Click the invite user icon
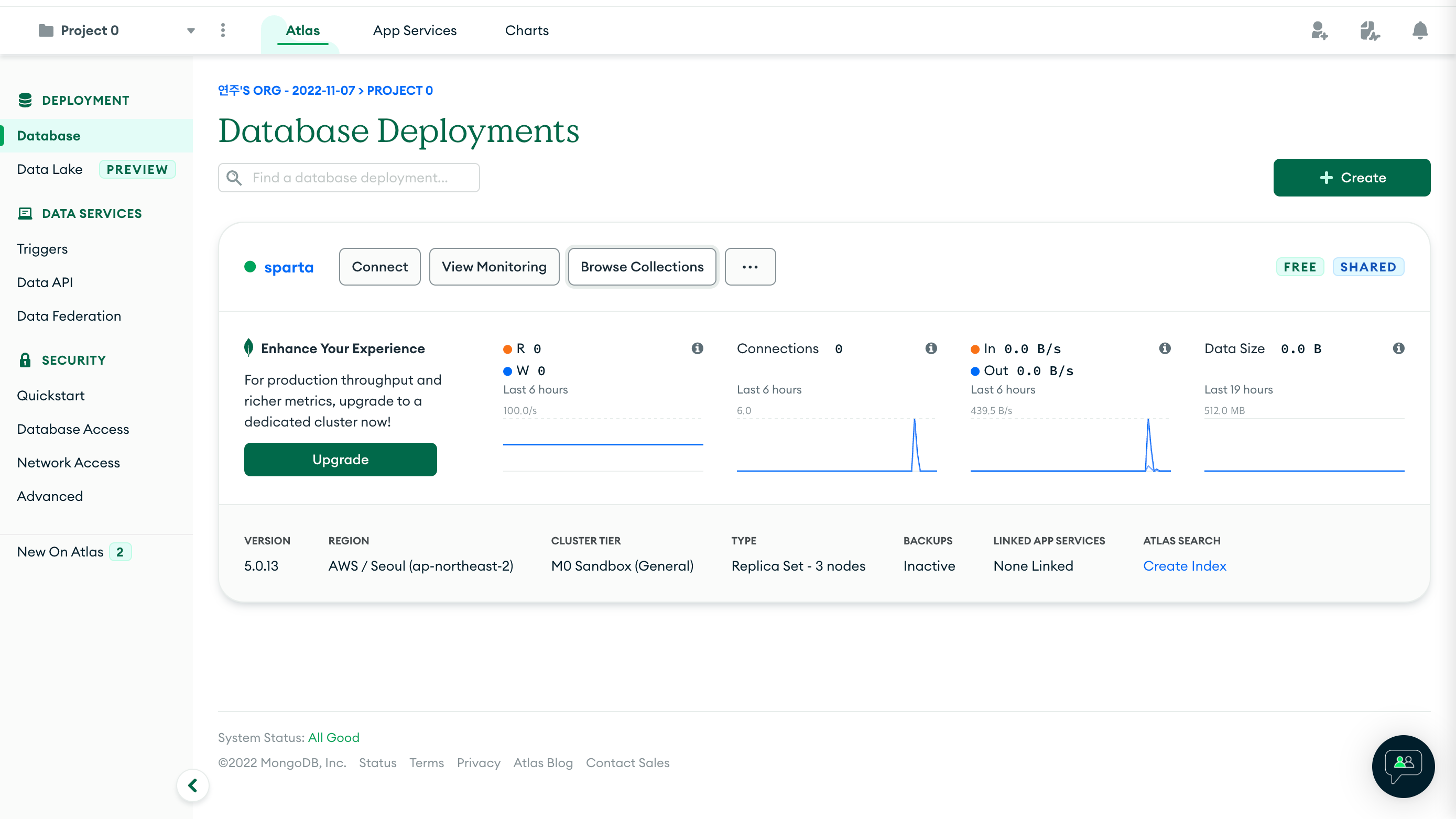The height and width of the screenshot is (819, 1456). 1319,30
